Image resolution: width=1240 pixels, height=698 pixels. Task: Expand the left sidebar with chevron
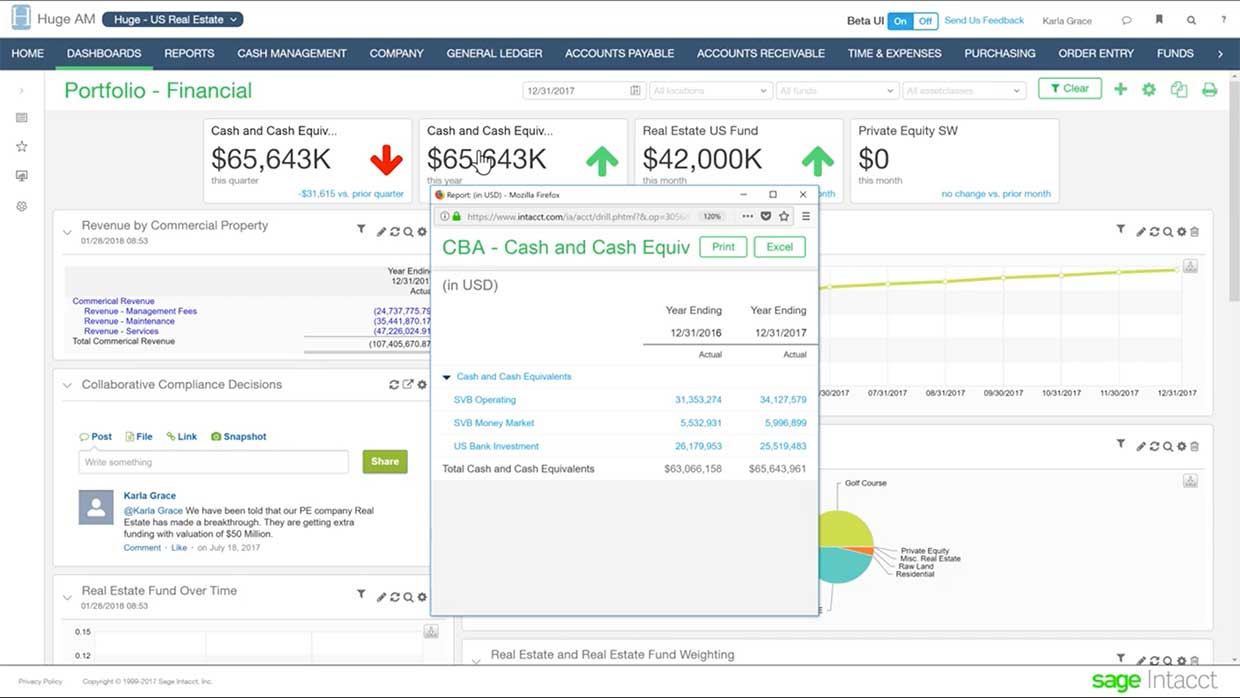click(x=21, y=90)
